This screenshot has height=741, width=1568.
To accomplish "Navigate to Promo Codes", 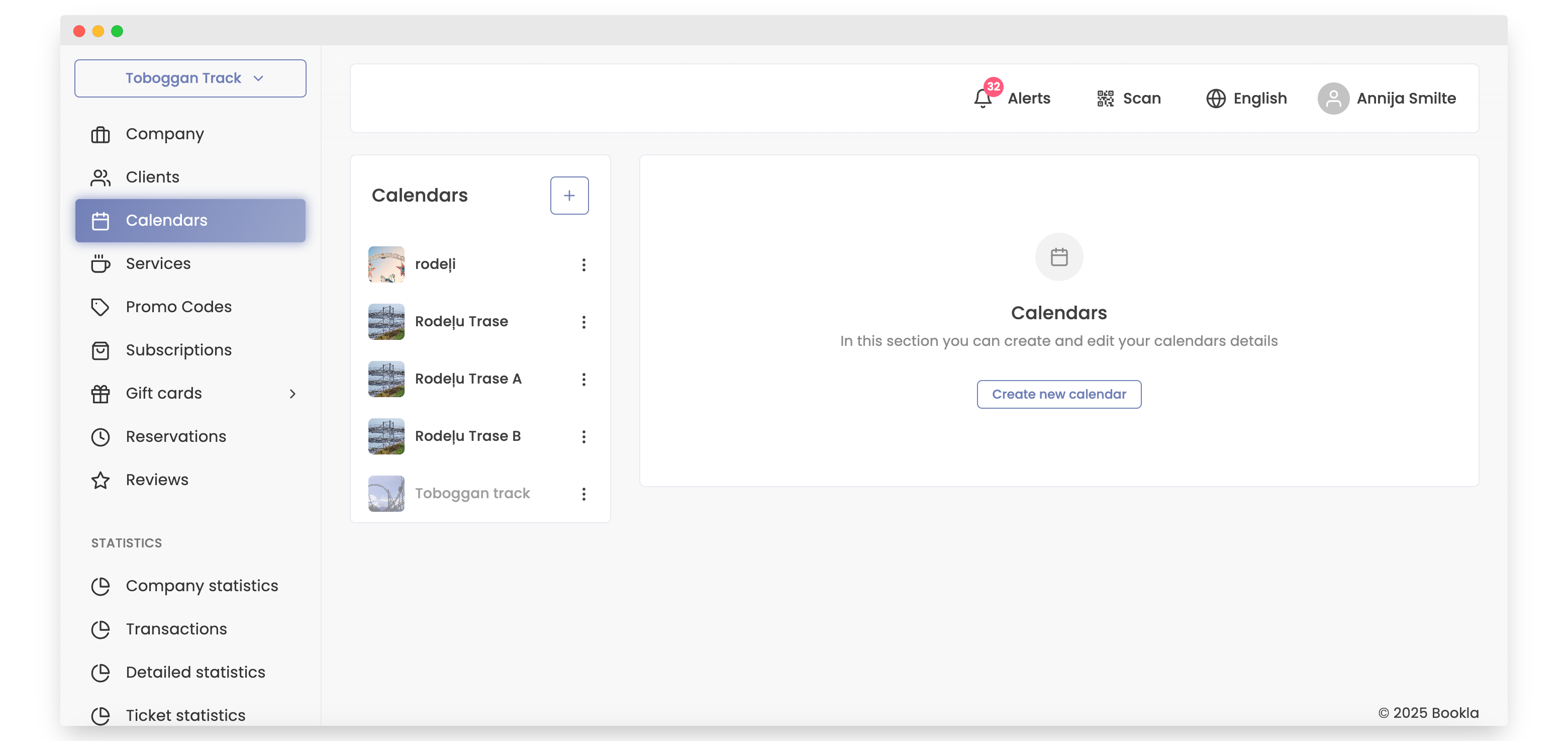I will tap(178, 306).
